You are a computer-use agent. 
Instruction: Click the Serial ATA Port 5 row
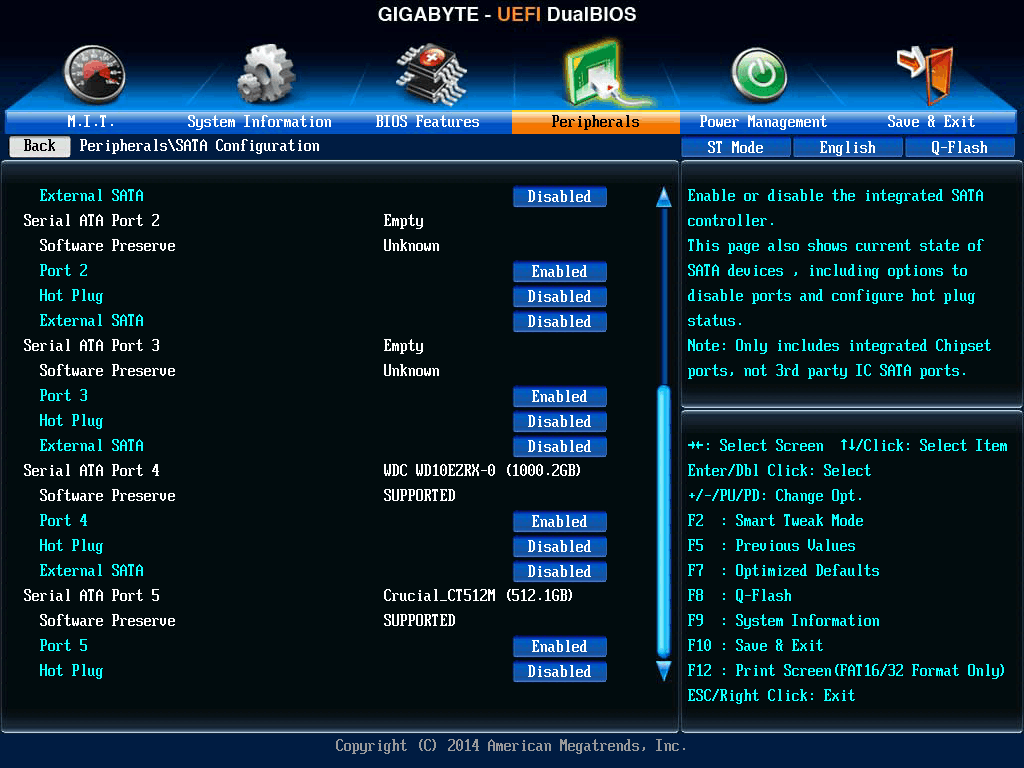(91, 596)
